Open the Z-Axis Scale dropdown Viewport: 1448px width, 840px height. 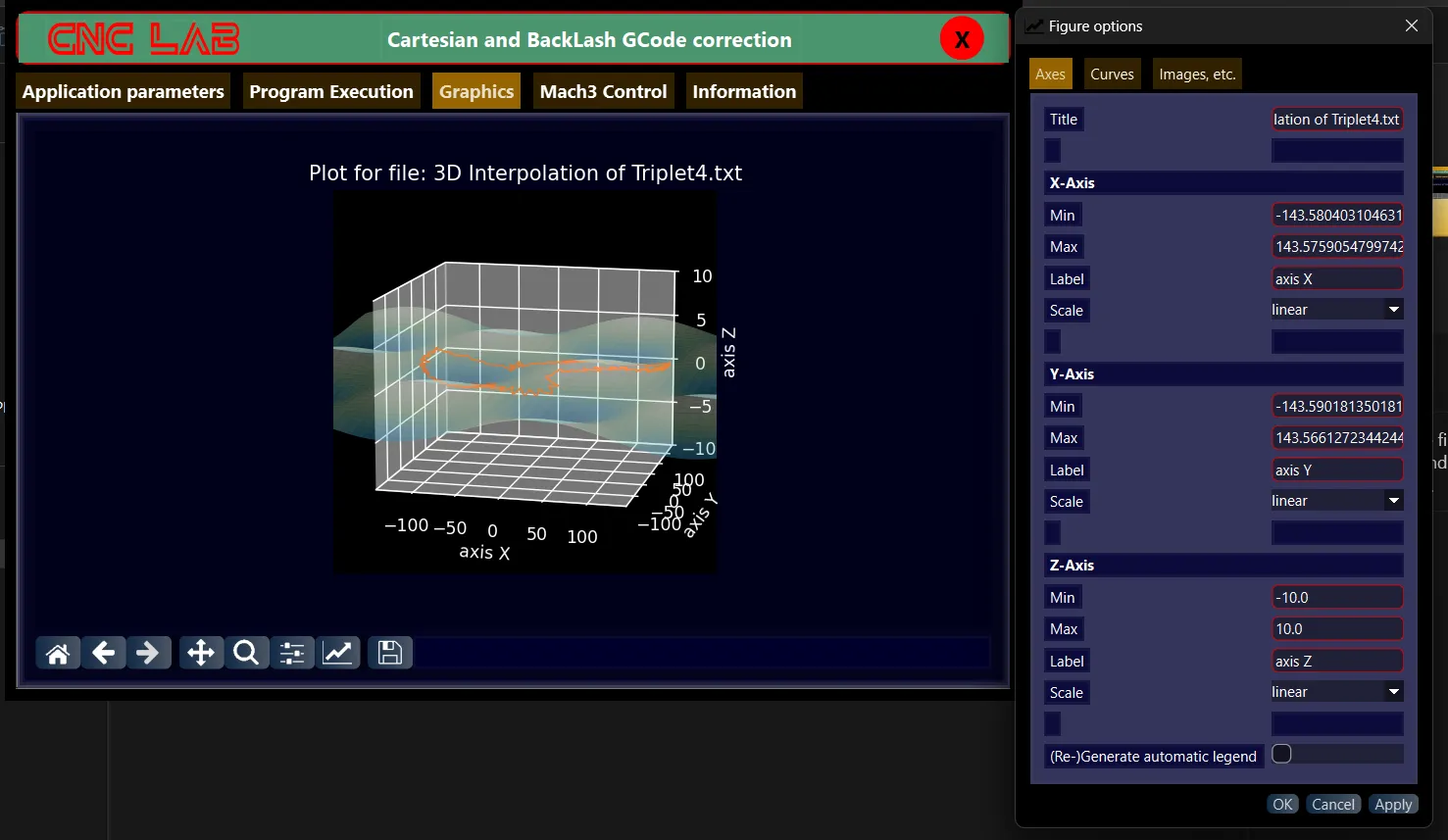(1336, 692)
